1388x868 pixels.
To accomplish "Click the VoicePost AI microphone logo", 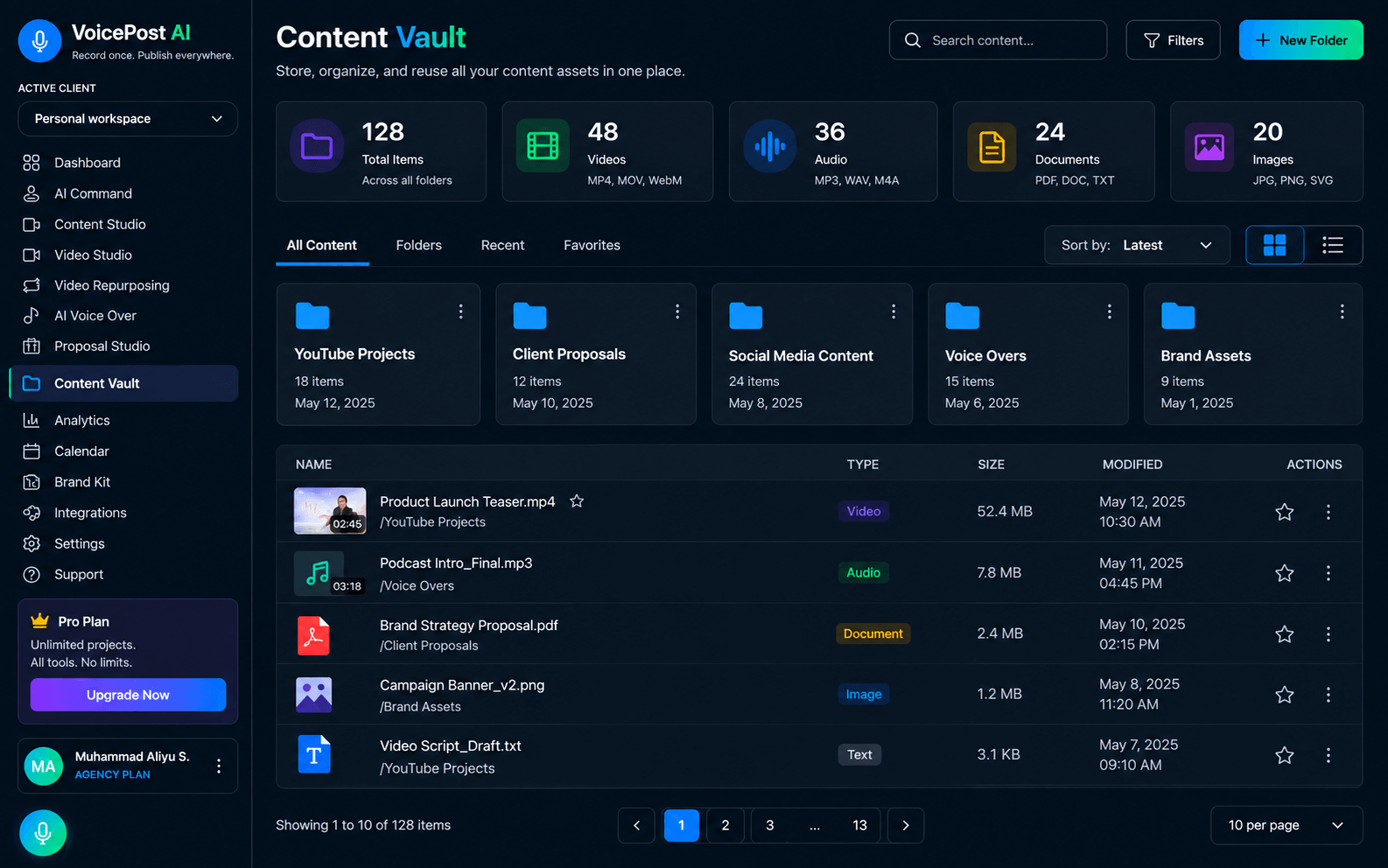I will coord(40,41).
